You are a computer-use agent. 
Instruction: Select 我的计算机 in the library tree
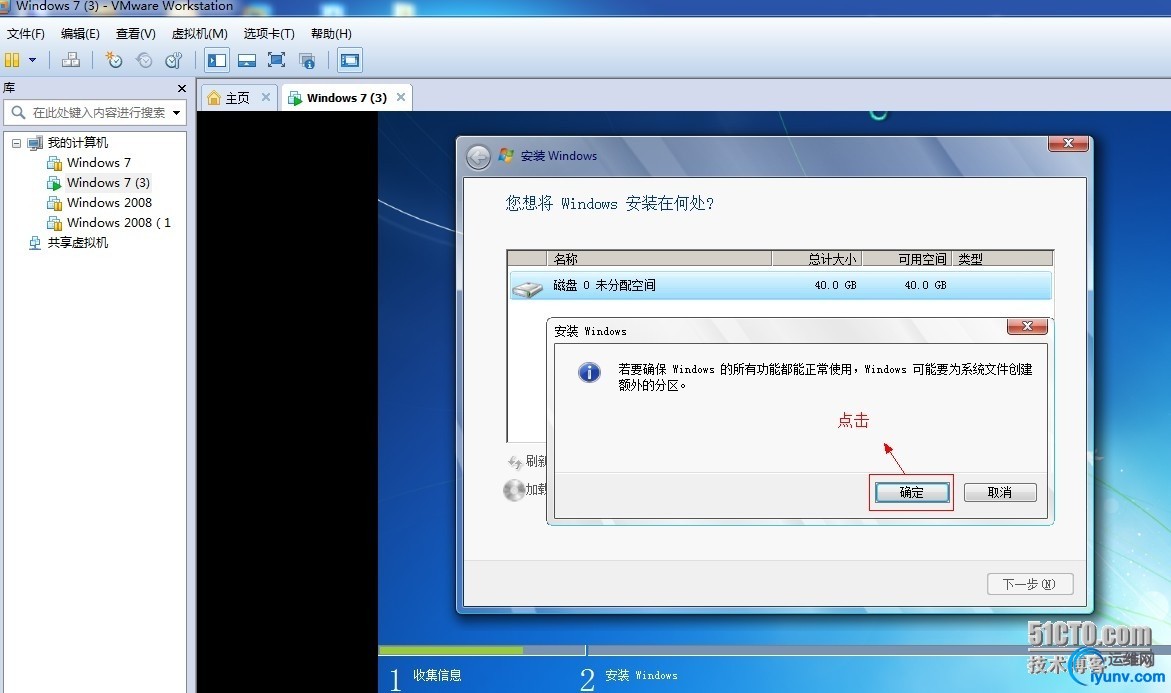point(78,143)
